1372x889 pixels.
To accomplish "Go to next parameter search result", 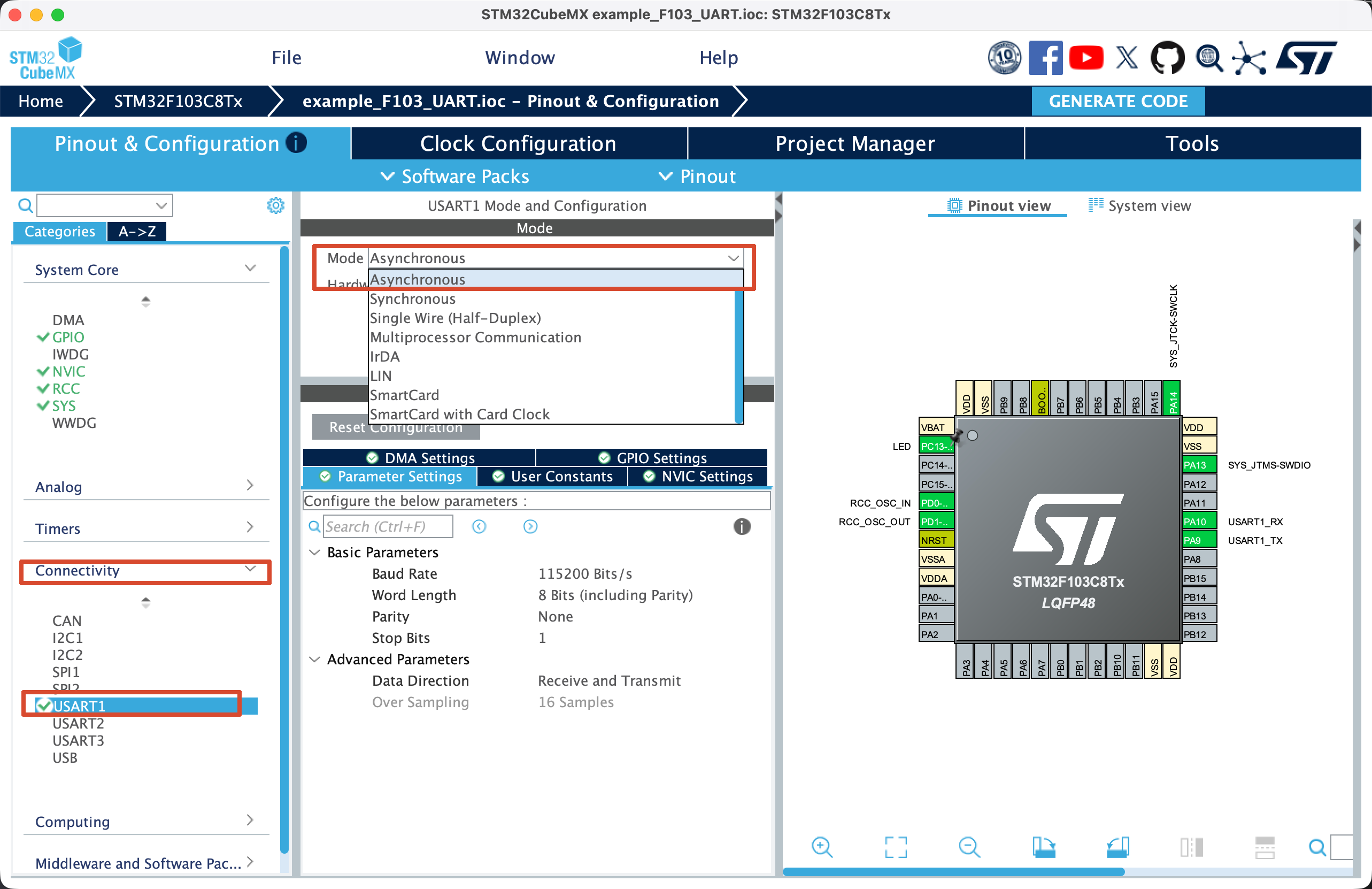I will (x=530, y=526).
